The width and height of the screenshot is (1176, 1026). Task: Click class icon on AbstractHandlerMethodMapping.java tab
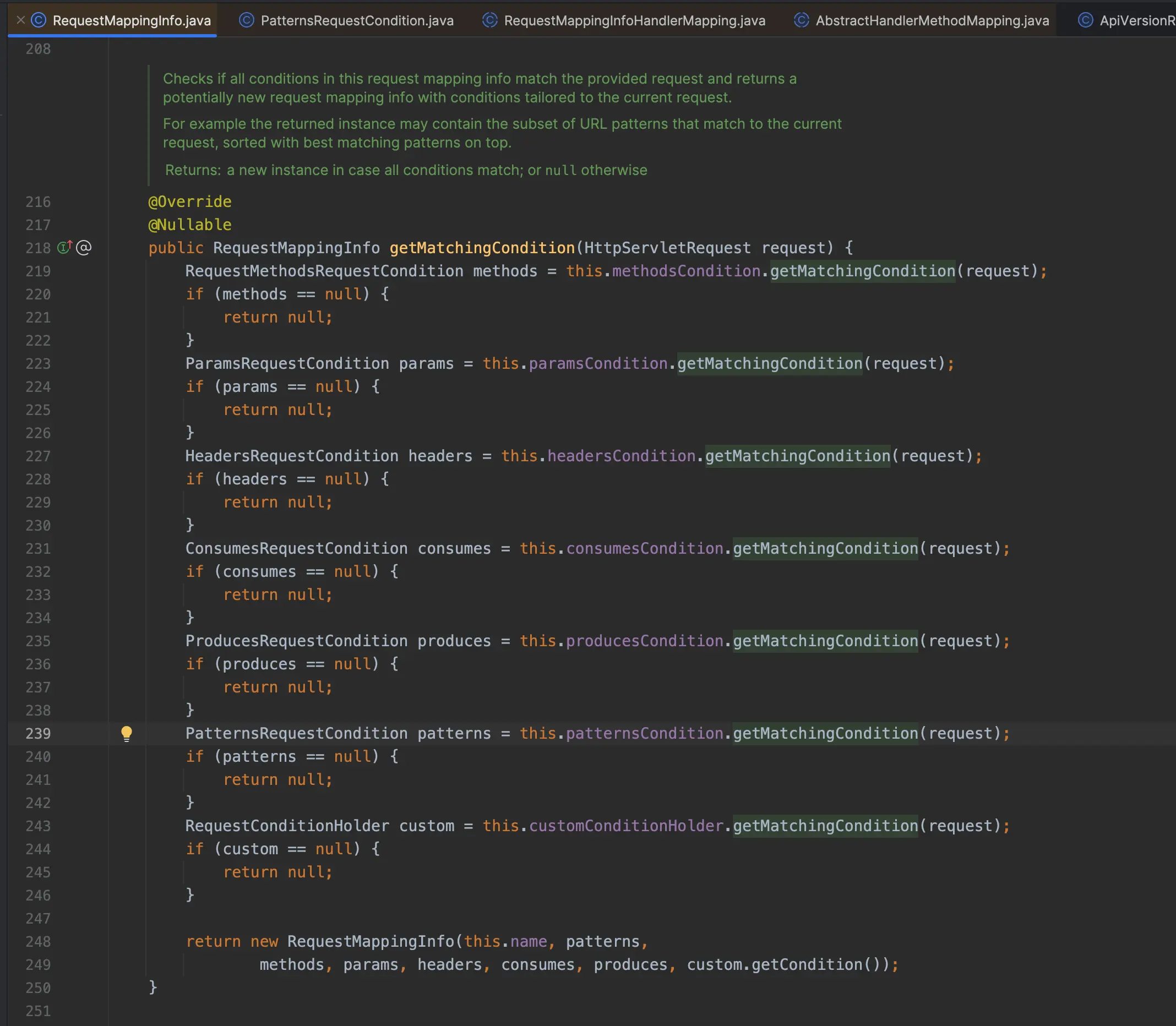(802, 20)
